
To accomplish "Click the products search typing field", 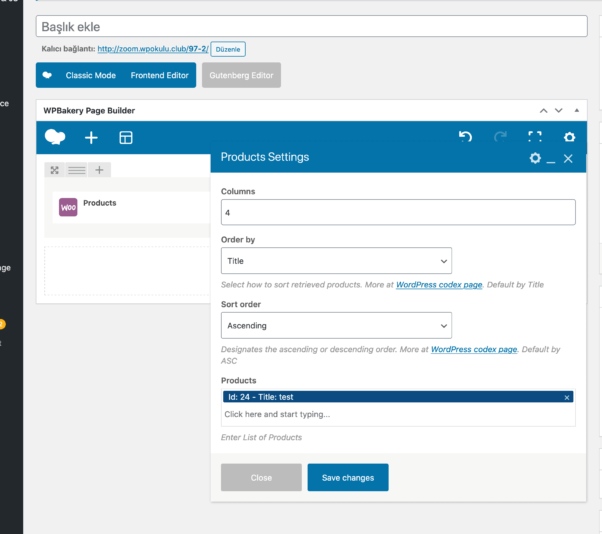I will tap(398, 414).
